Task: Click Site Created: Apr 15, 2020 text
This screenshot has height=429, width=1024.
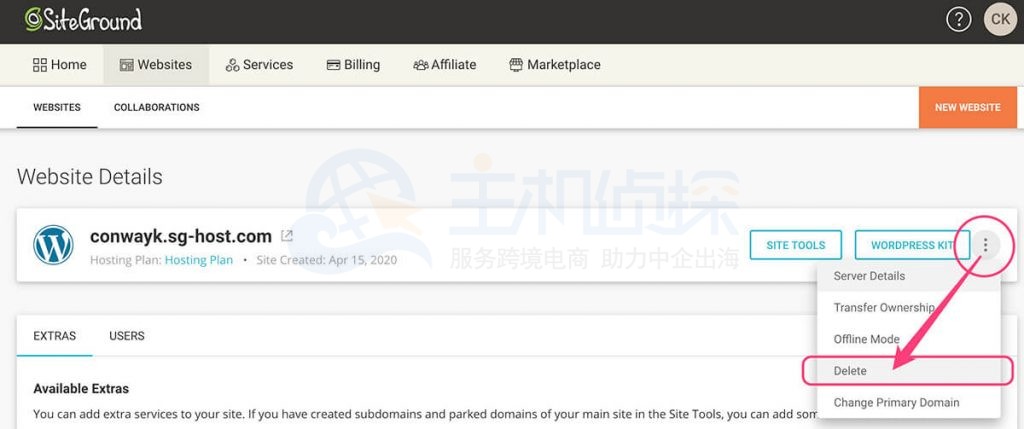Action: pos(327,260)
